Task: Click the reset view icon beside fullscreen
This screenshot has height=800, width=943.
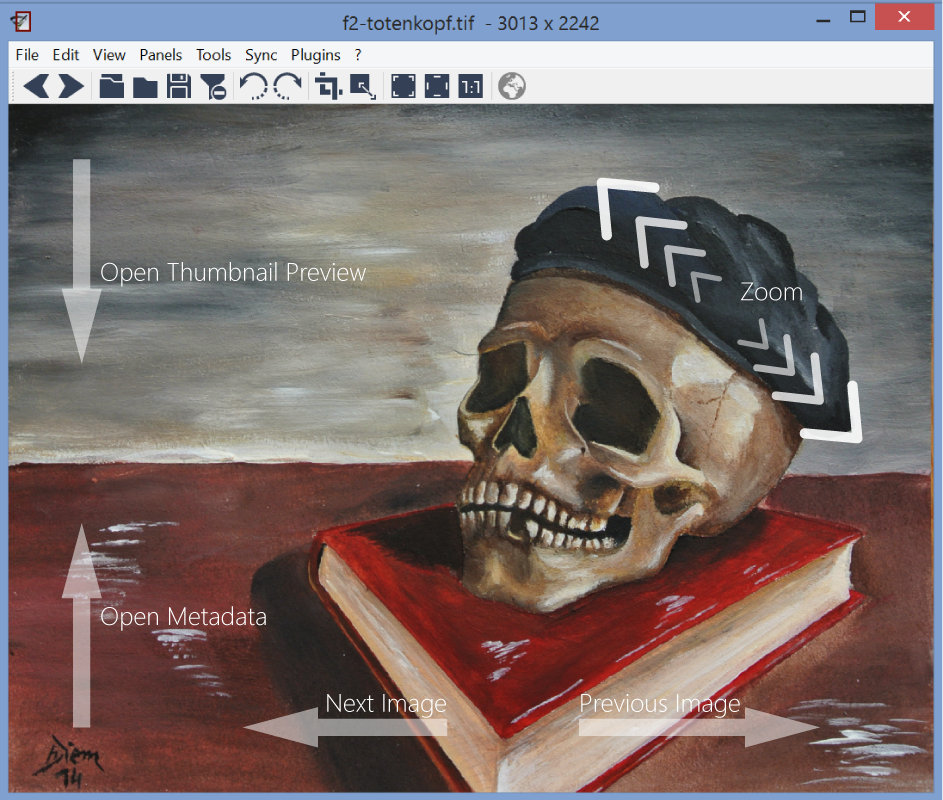Action: tap(437, 86)
